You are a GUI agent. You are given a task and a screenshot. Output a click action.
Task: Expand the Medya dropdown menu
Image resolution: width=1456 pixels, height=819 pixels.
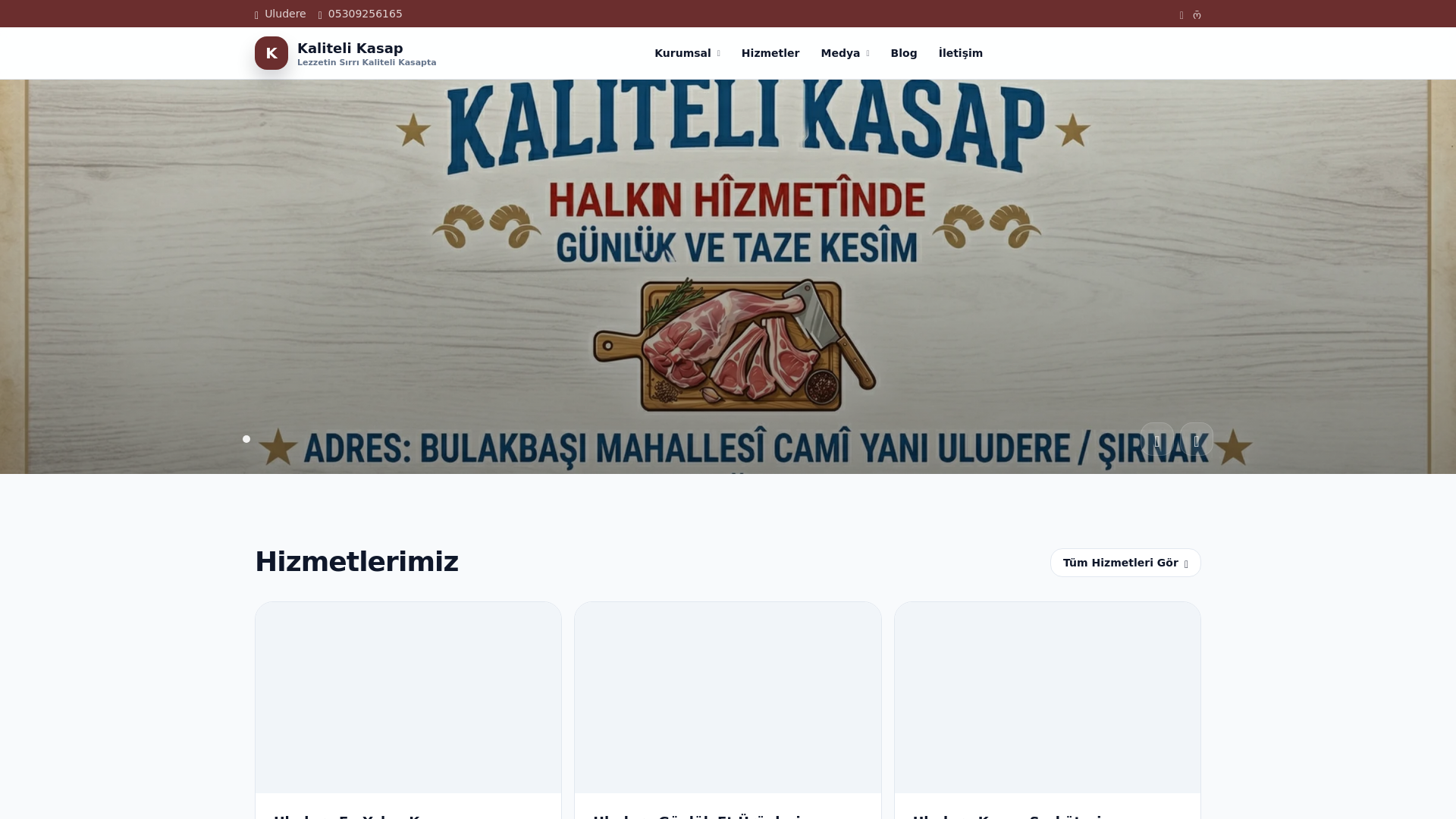(x=845, y=53)
